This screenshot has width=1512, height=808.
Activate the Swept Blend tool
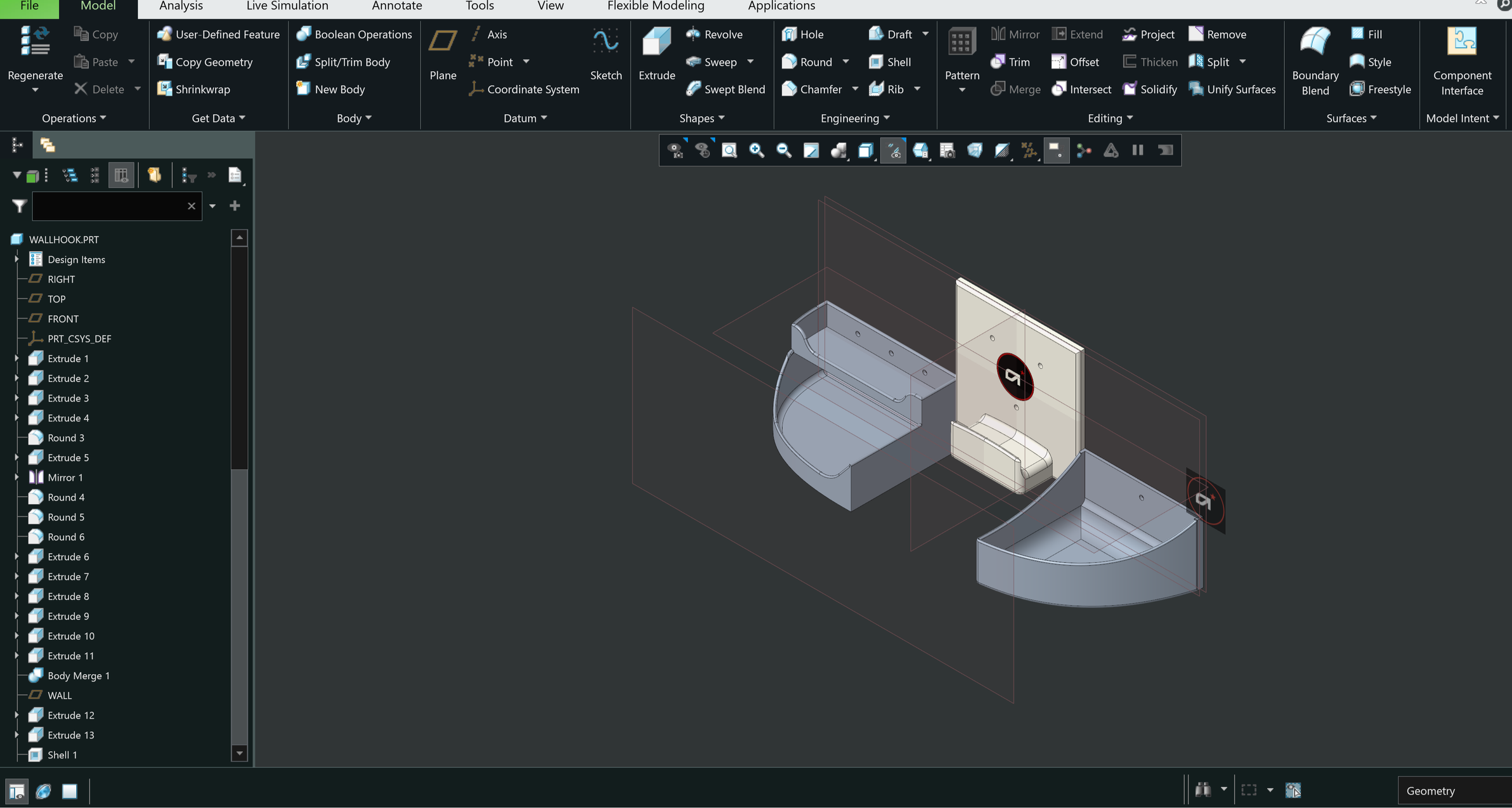(x=725, y=89)
